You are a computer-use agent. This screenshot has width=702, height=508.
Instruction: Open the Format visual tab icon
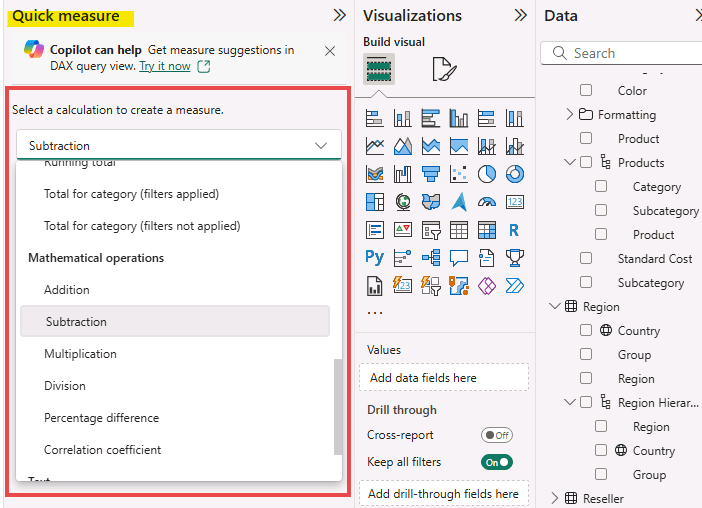[x=443, y=69]
